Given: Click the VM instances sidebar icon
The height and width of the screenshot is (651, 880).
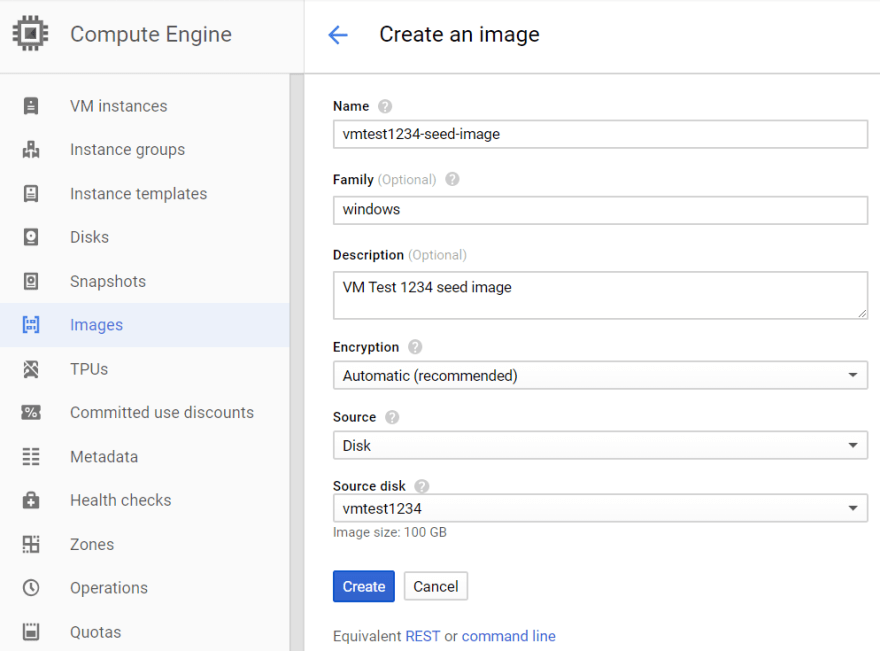Looking at the screenshot, I should pos(31,106).
